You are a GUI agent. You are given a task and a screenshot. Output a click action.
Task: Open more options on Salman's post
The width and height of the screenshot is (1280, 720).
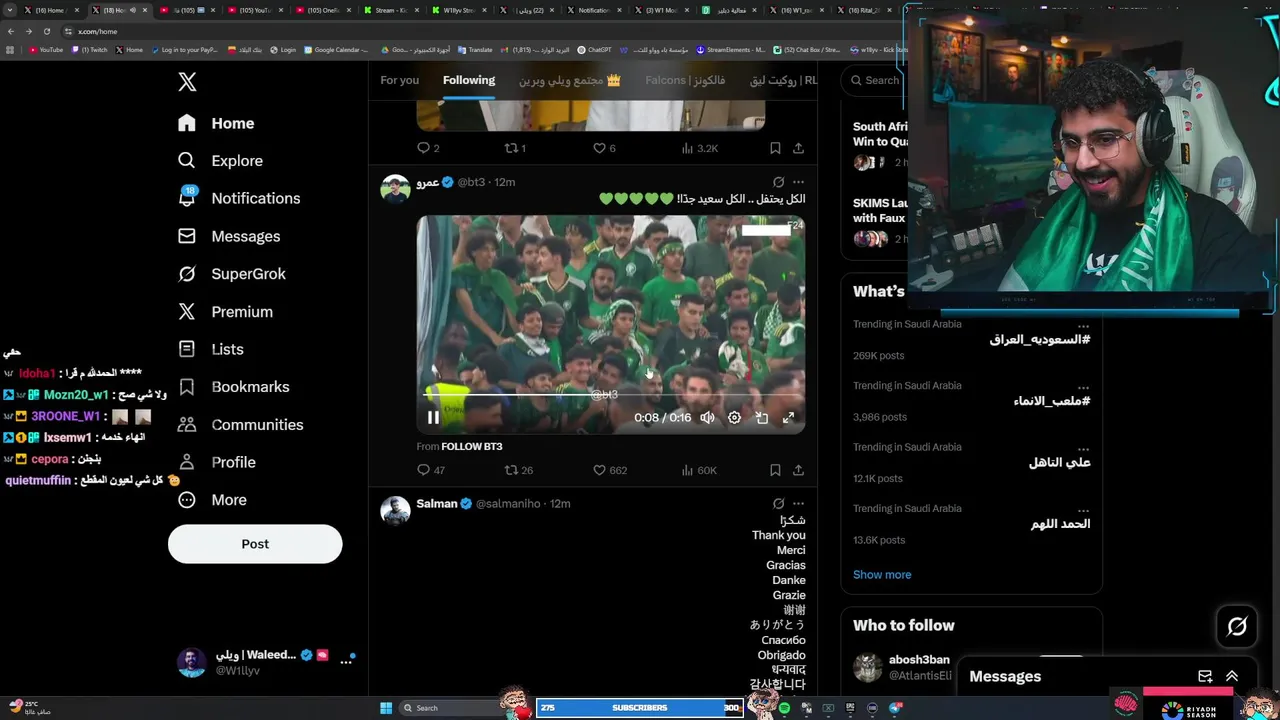798,504
